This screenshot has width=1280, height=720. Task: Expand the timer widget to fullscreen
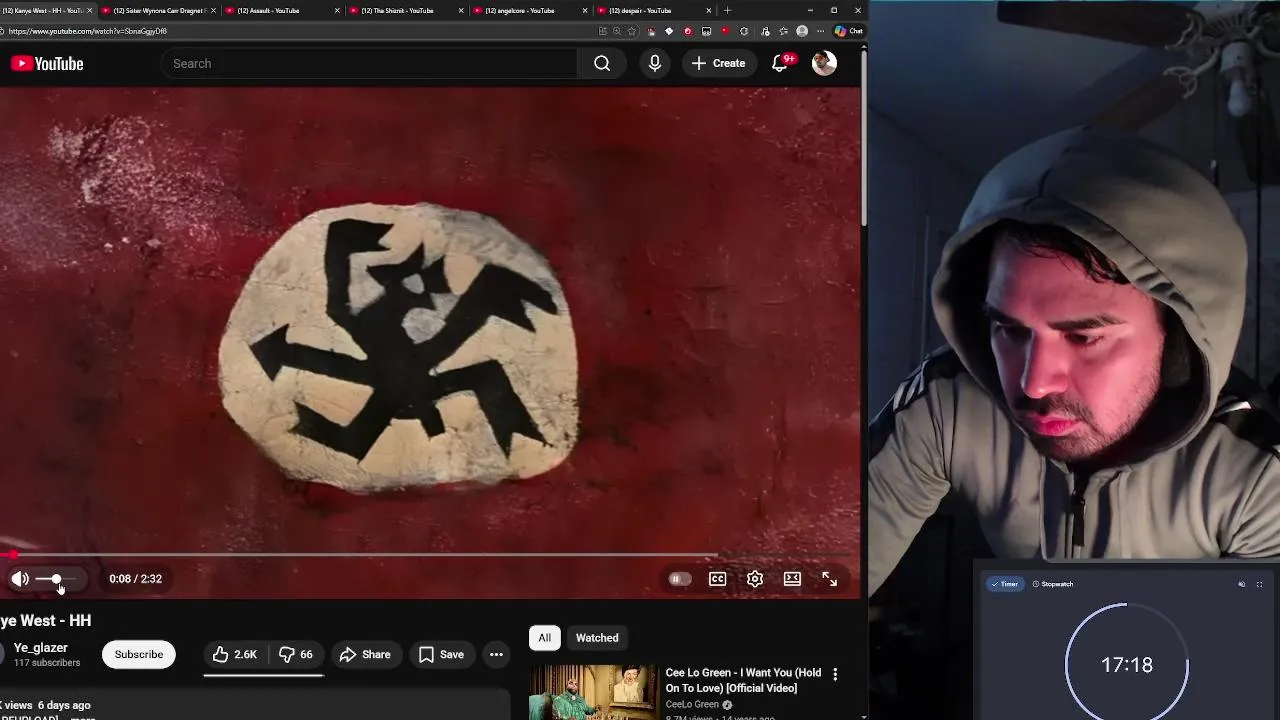[1259, 584]
